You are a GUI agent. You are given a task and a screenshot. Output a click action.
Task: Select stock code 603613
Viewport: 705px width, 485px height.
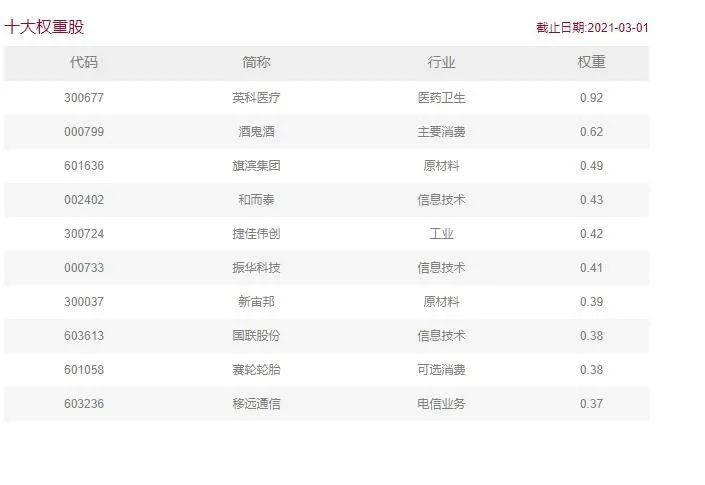84,336
